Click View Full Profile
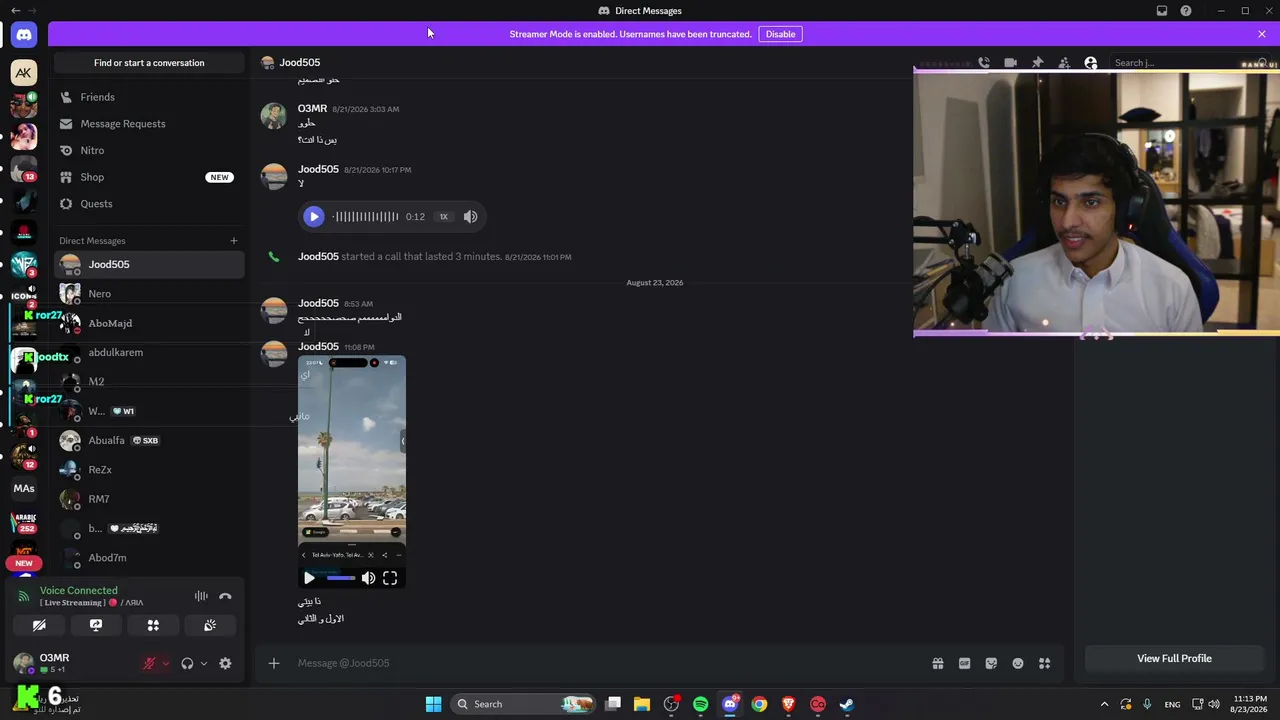 (x=1174, y=659)
